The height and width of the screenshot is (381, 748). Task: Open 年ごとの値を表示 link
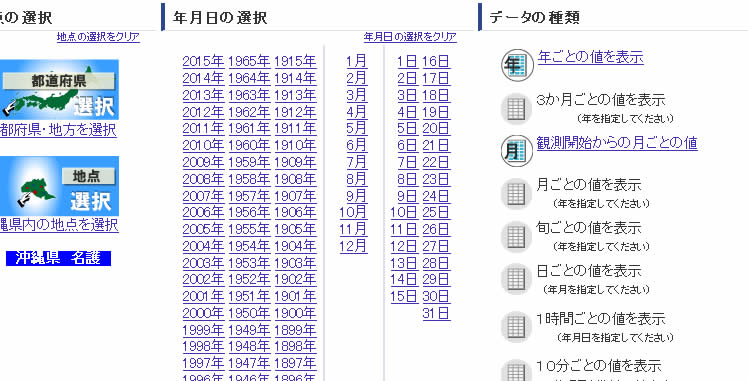click(591, 57)
